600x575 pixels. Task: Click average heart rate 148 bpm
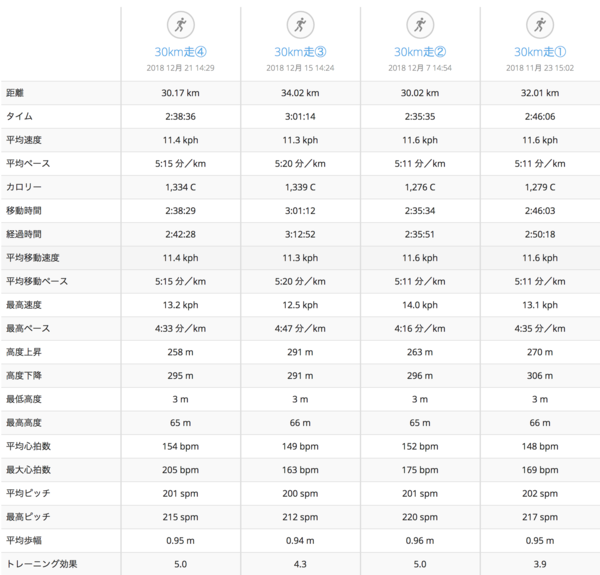540,446
